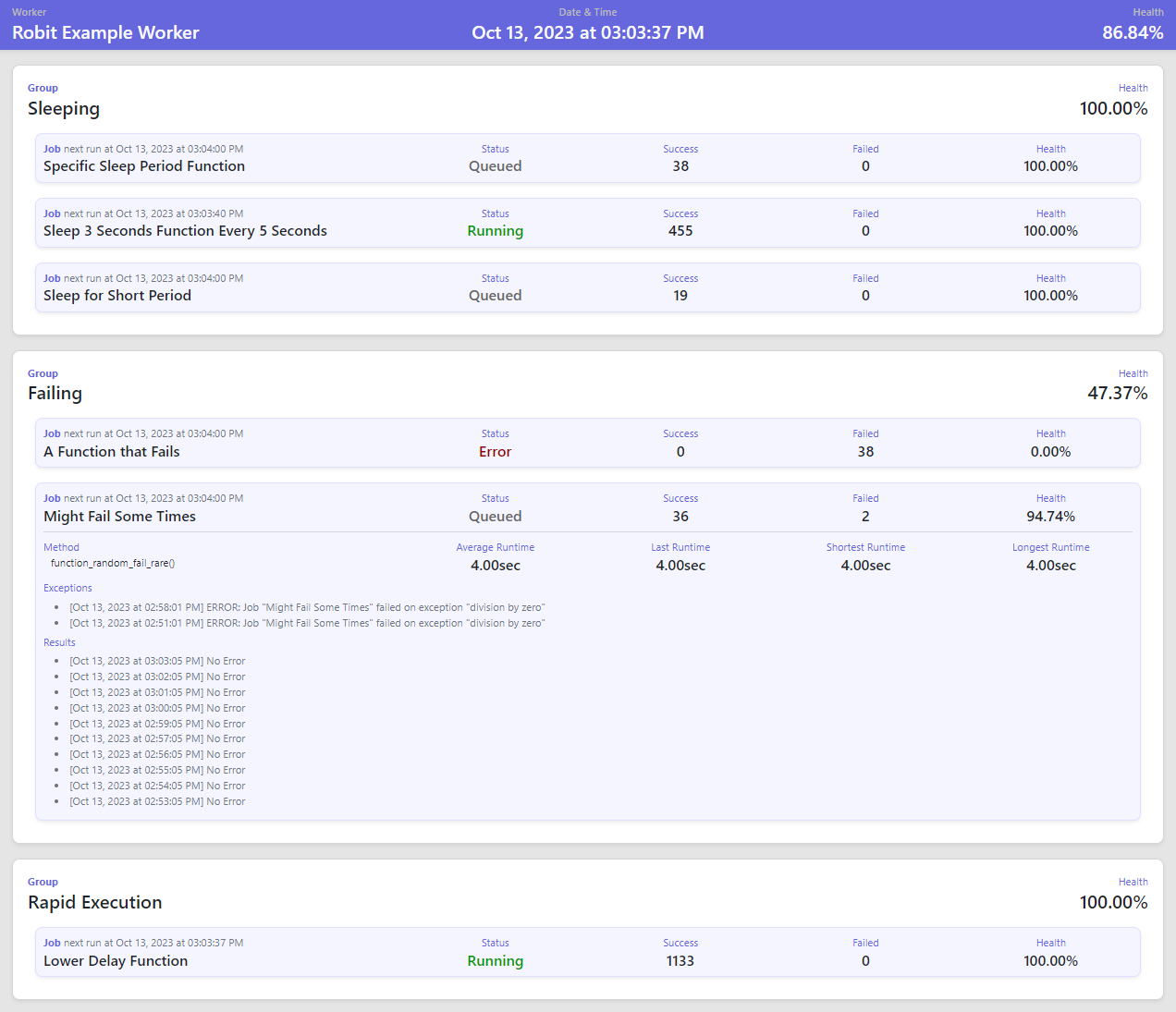
Task: Click Queued status of Might Fail Some Times
Action: coord(496,517)
